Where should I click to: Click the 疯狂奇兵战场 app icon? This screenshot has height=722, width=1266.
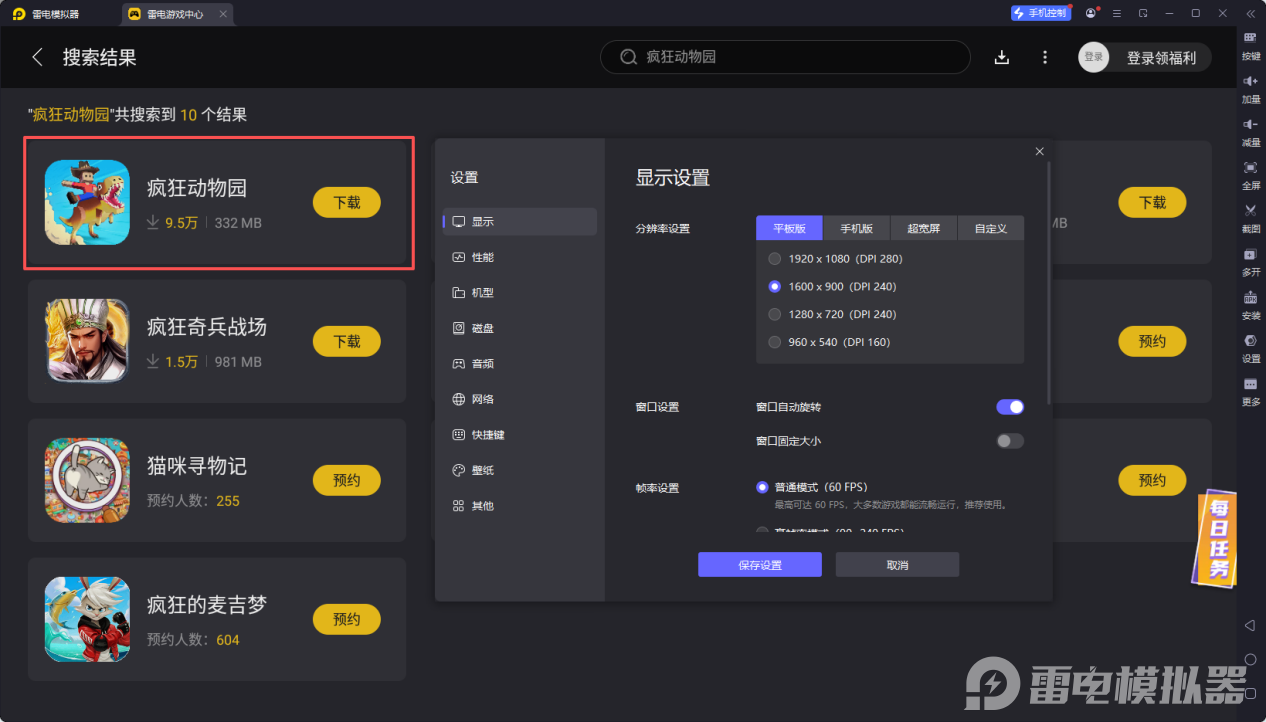coord(87,341)
